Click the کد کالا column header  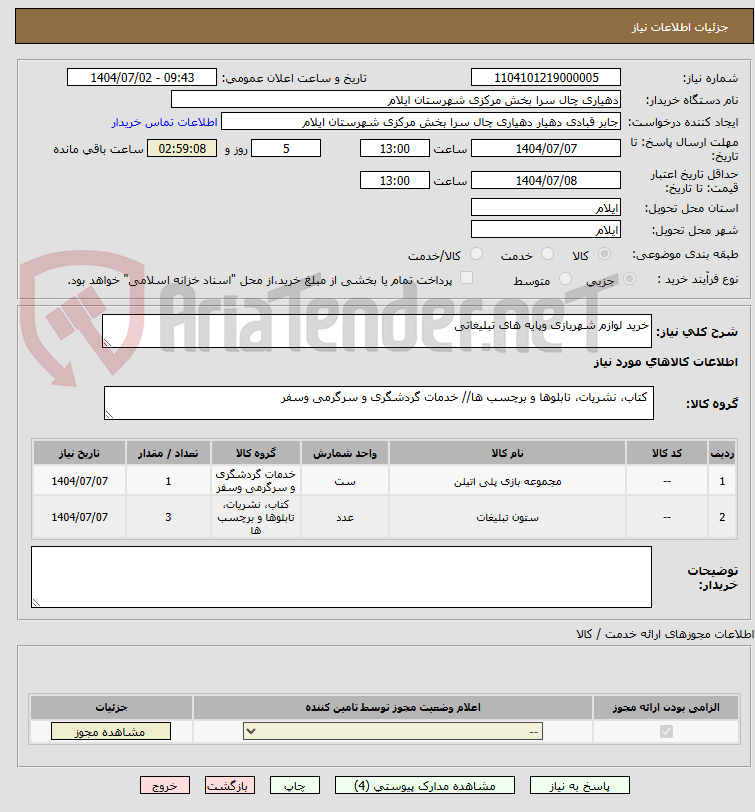point(667,453)
